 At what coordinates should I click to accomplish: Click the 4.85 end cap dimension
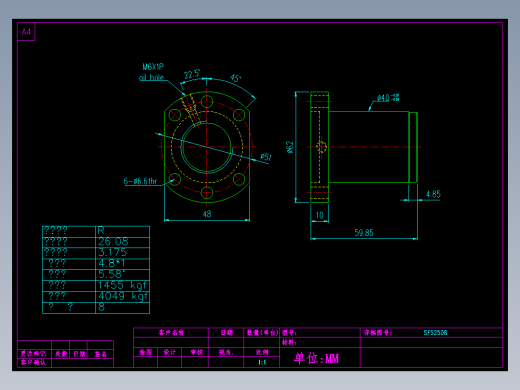[x=433, y=194]
